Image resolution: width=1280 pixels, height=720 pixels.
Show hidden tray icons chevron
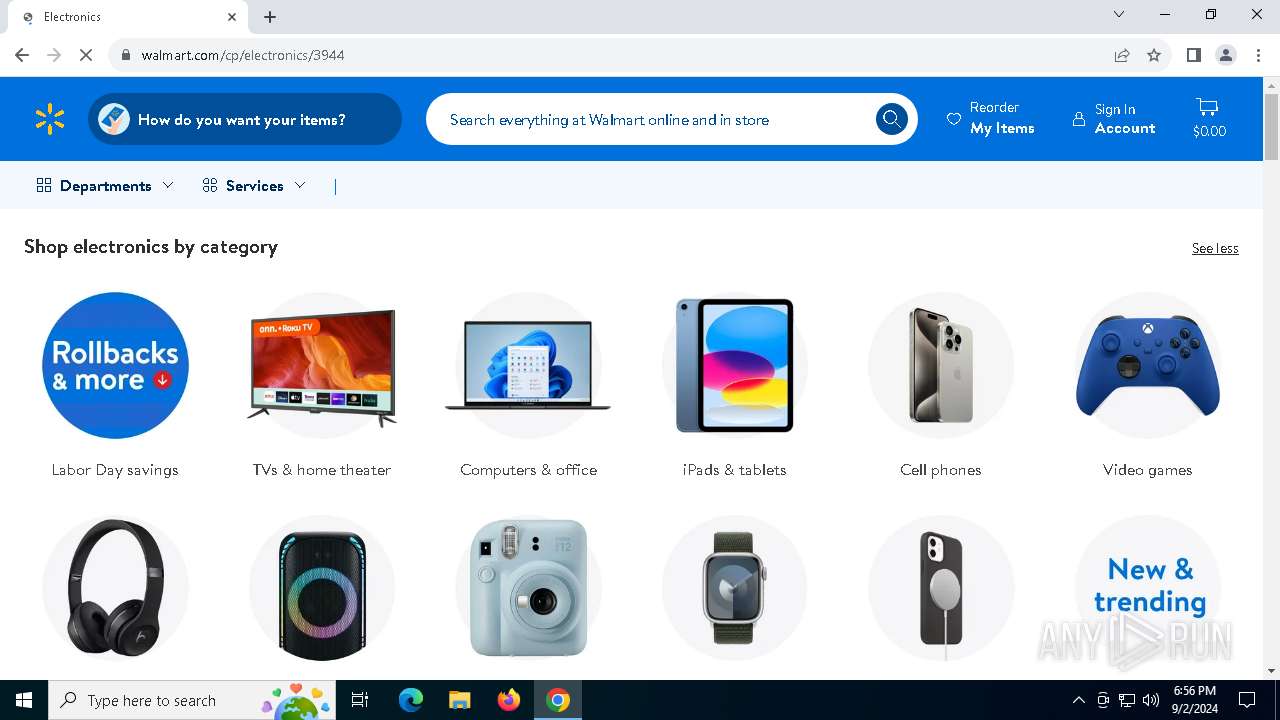(1078, 700)
